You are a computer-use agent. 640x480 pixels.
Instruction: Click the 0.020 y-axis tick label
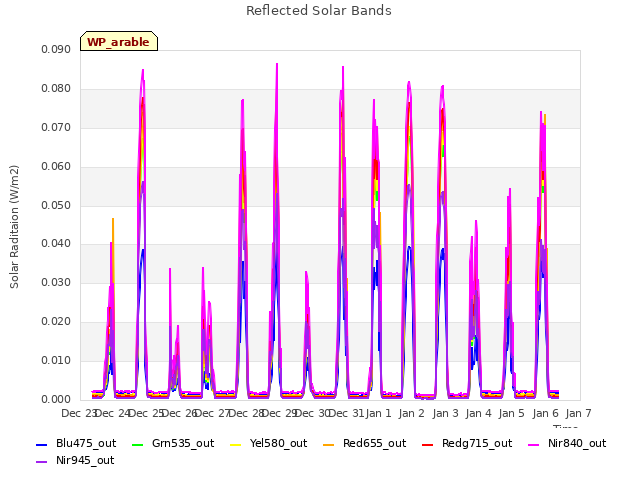tap(56, 322)
